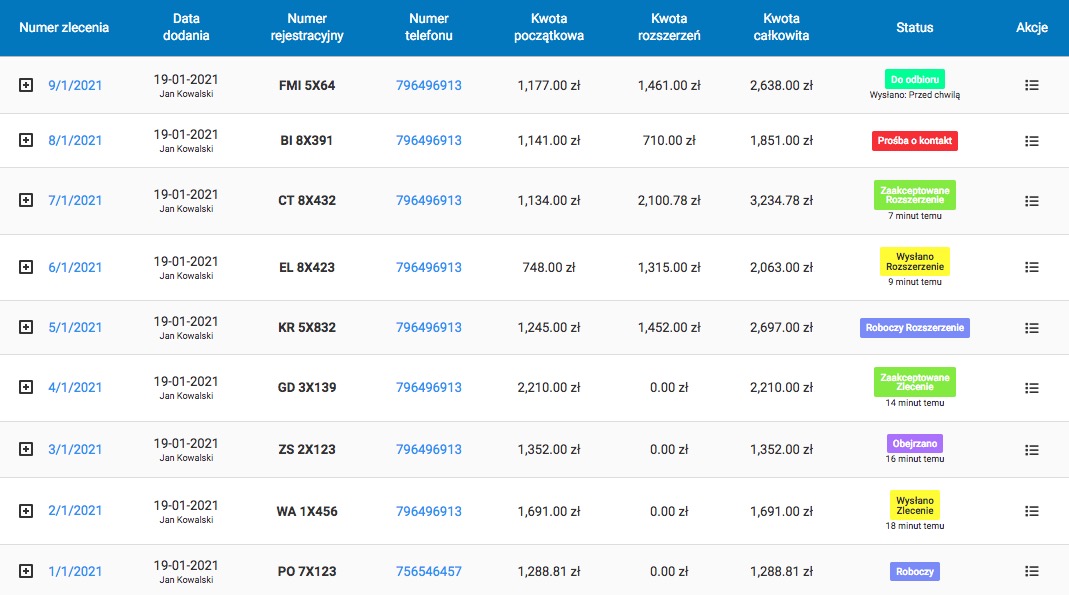Open actions list for order 4/1/2021
This screenshot has width=1069, height=595.
point(1032,388)
